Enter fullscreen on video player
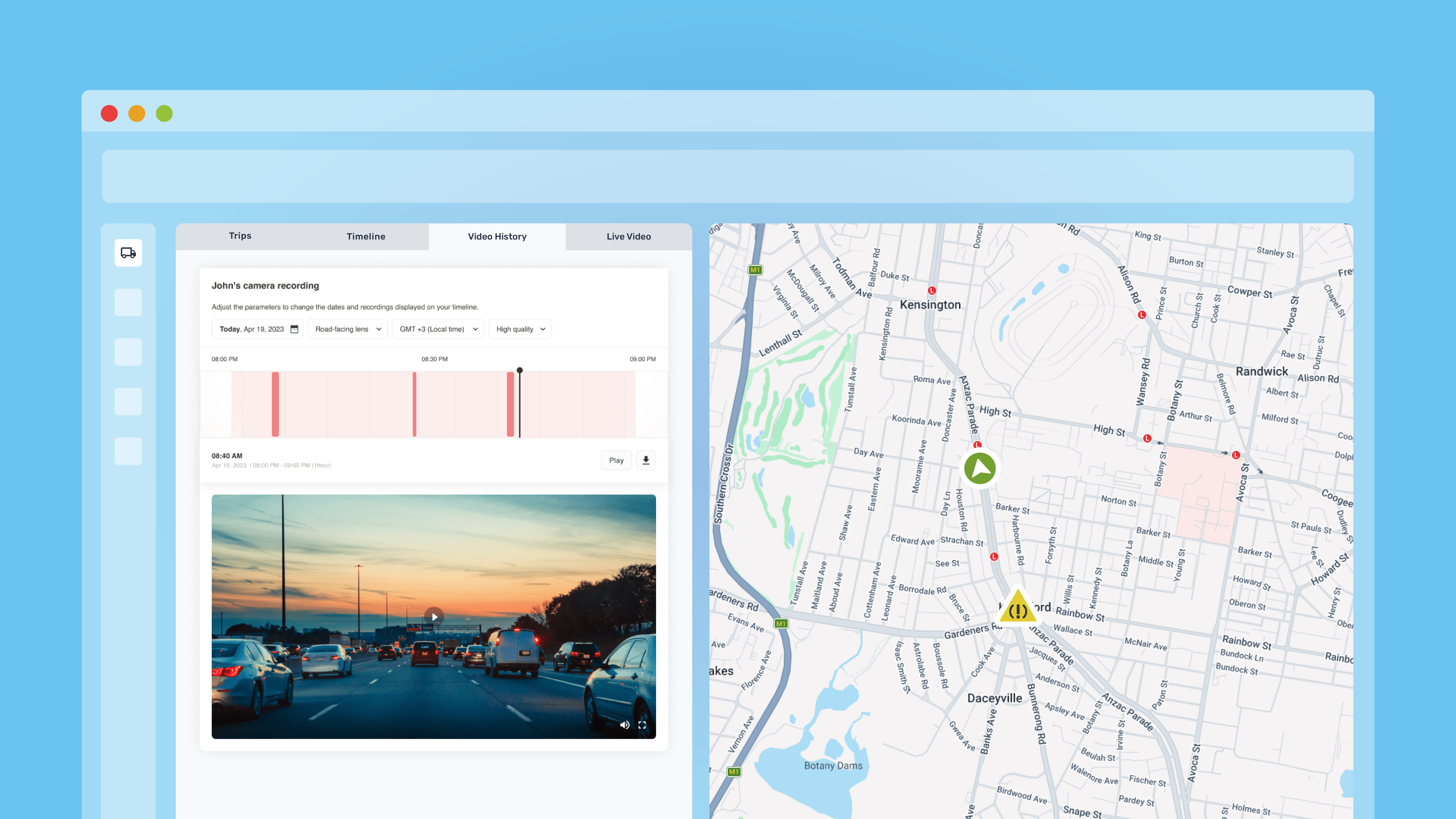The width and height of the screenshot is (1456, 819). pos(642,725)
